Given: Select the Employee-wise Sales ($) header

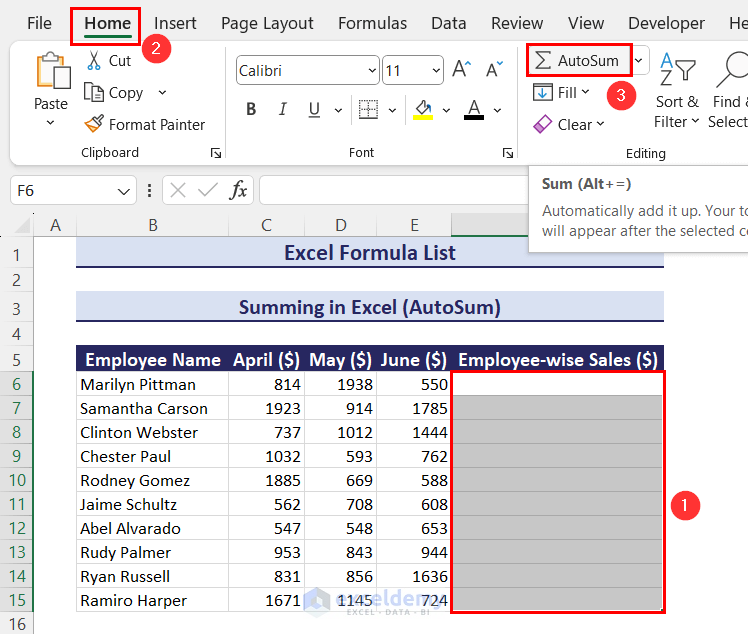Looking at the screenshot, I should (557, 359).
